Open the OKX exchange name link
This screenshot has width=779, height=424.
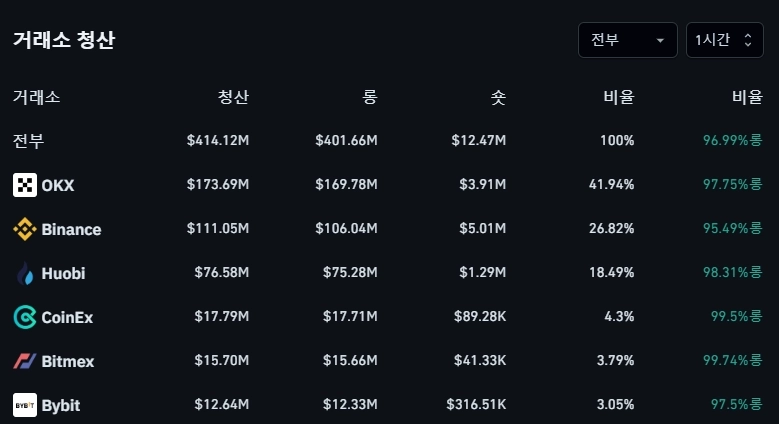coord(58,185)
